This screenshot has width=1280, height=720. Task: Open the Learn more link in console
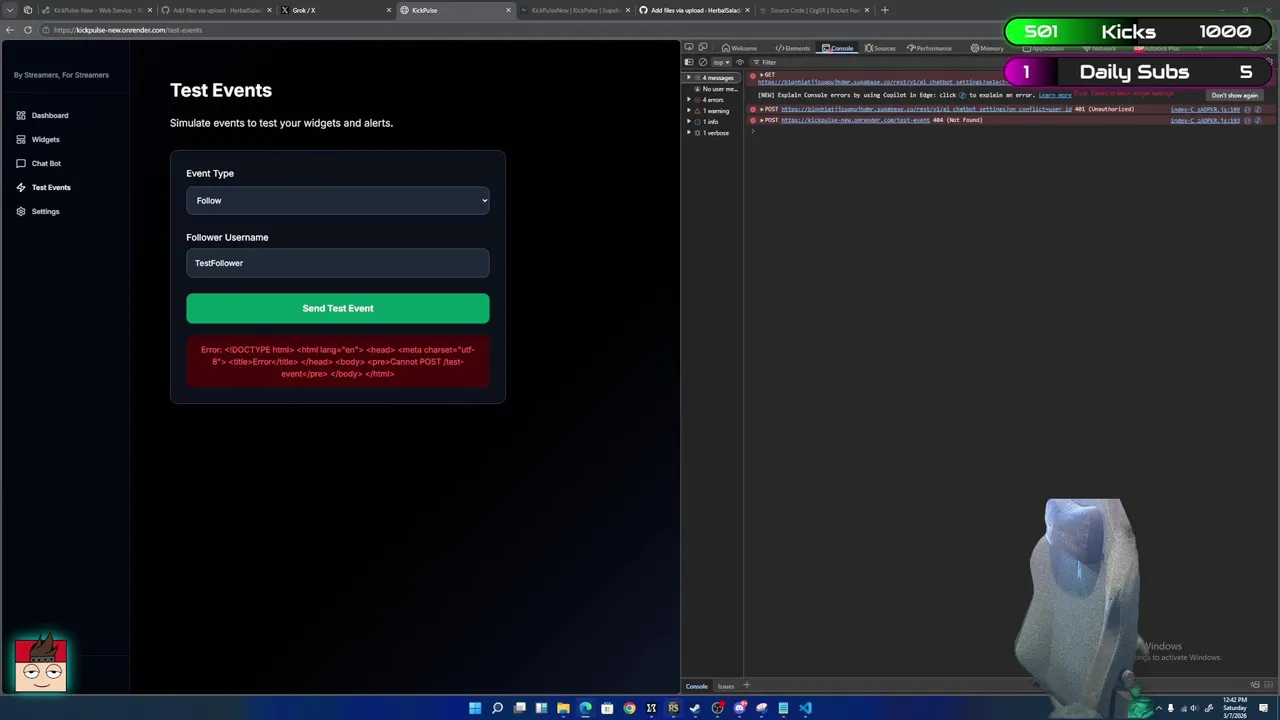pyautogui.click(x=1055, y=95)
